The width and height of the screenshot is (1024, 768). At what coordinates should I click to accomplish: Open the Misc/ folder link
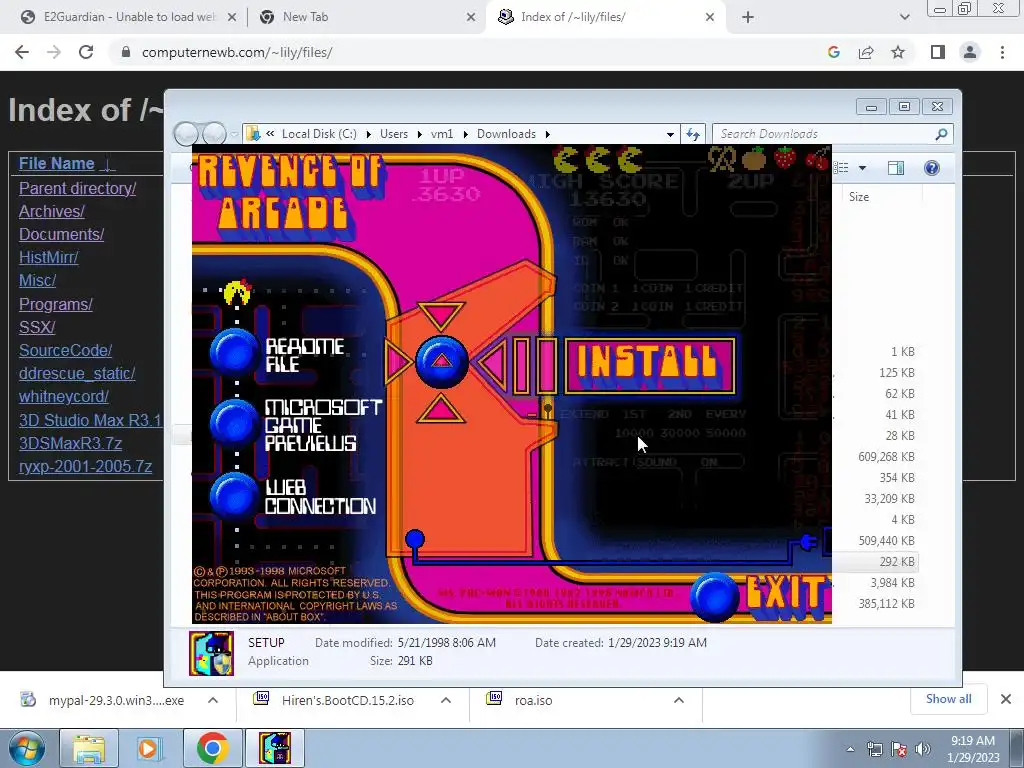click(37, 281)
